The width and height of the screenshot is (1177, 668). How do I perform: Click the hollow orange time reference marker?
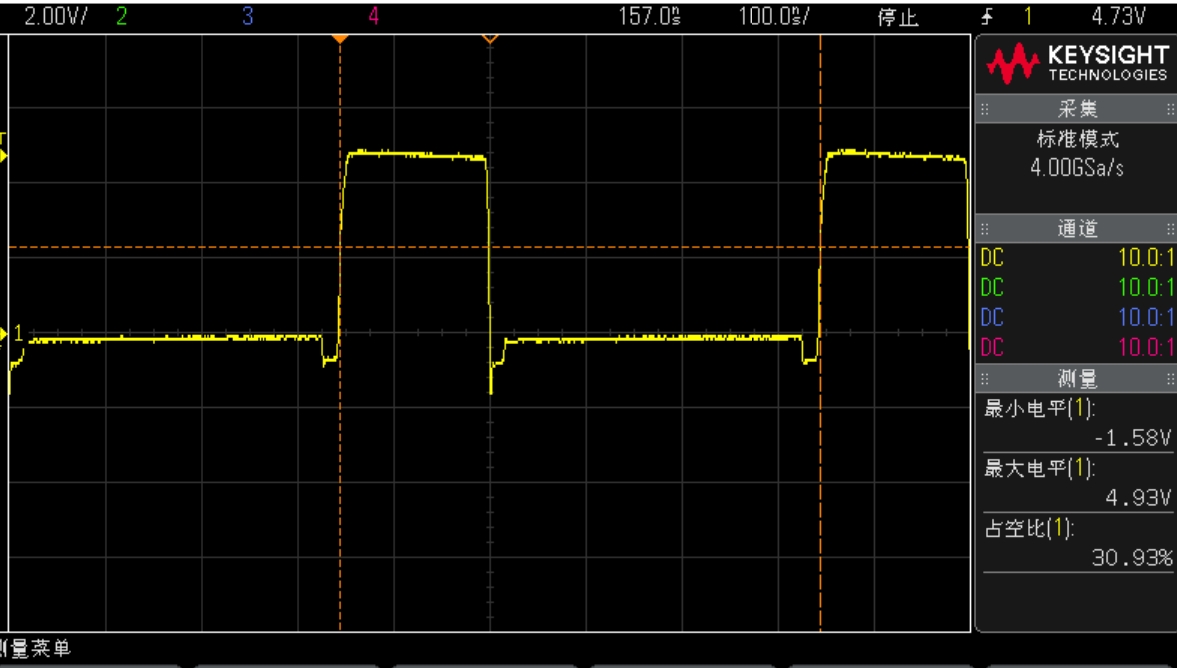490,38
